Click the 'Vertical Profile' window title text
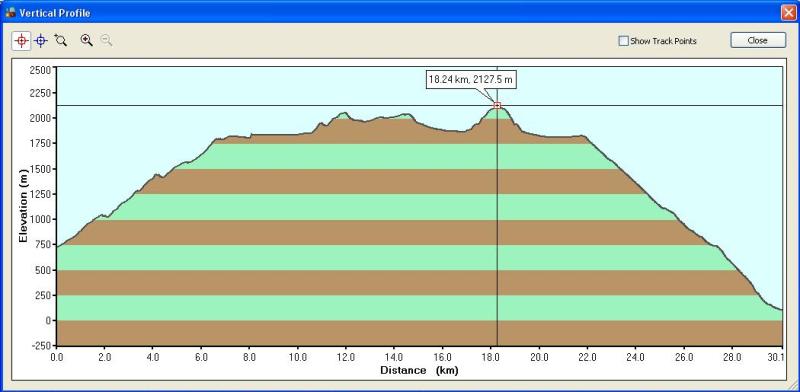The width and height of the screenshot is (800, 392). 55,13
